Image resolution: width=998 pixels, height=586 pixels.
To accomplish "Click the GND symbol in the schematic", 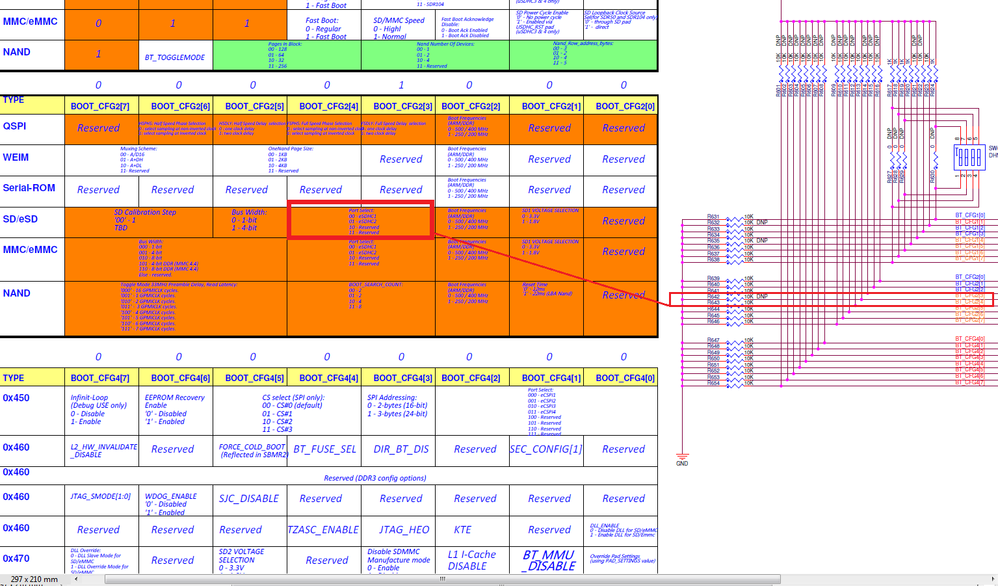I will coord(682,459).
